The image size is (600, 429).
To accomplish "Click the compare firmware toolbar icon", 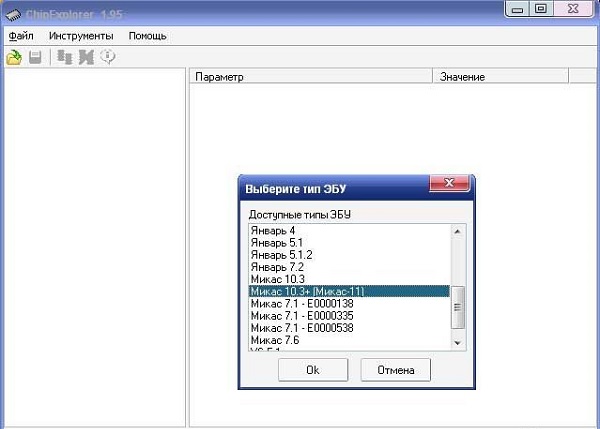I will pyautogui.click(x=64, y=57).
